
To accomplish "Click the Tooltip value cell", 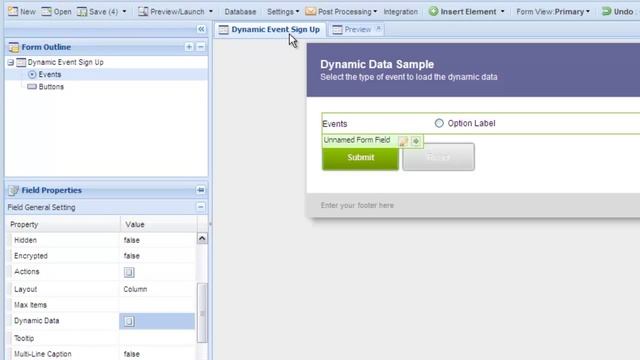I will point(158,338).
